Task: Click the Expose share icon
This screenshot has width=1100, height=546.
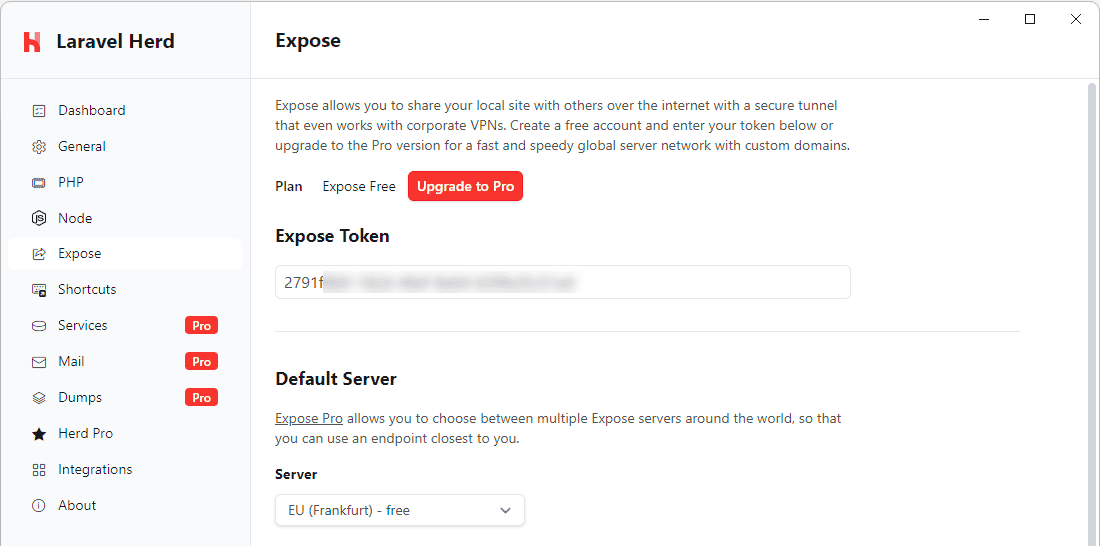Action: coord(39,254)
